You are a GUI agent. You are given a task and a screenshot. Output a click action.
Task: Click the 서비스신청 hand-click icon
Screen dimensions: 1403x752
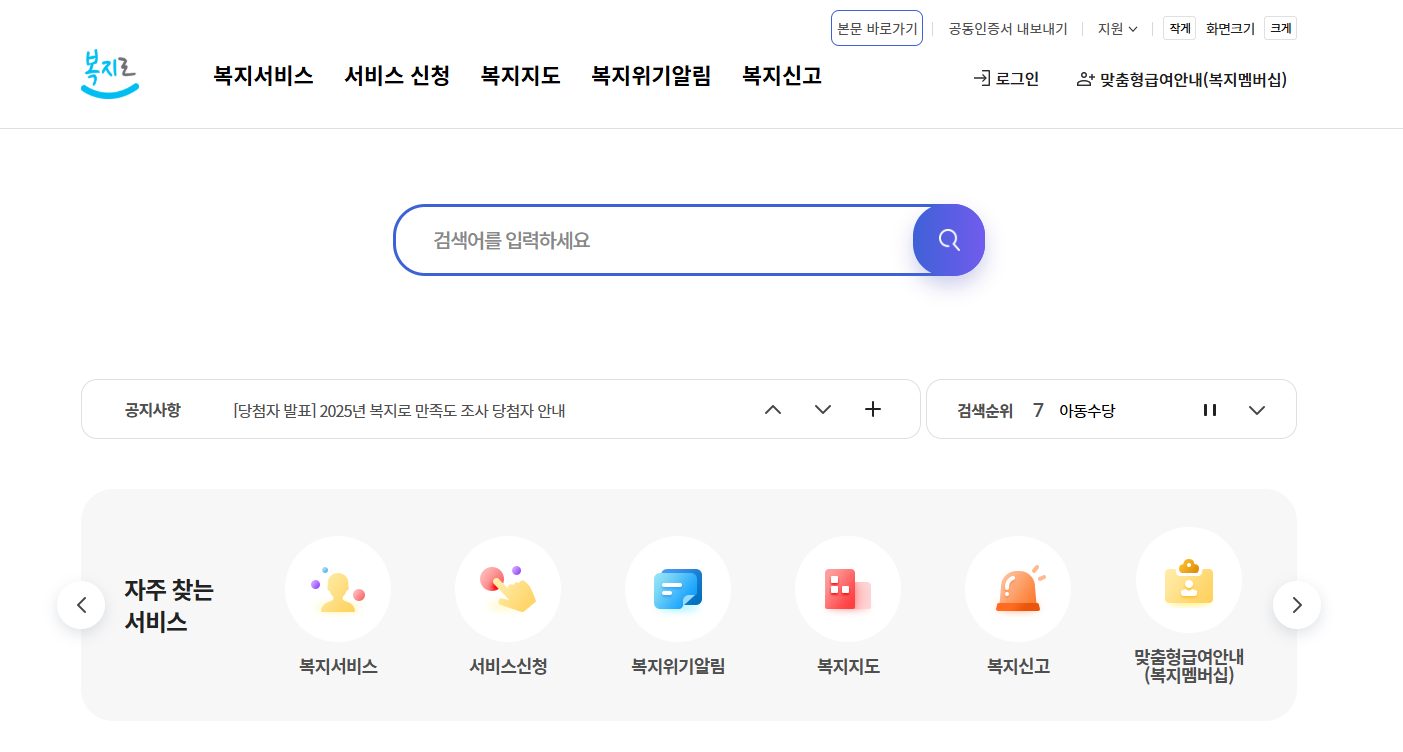(x=507, y=589)
